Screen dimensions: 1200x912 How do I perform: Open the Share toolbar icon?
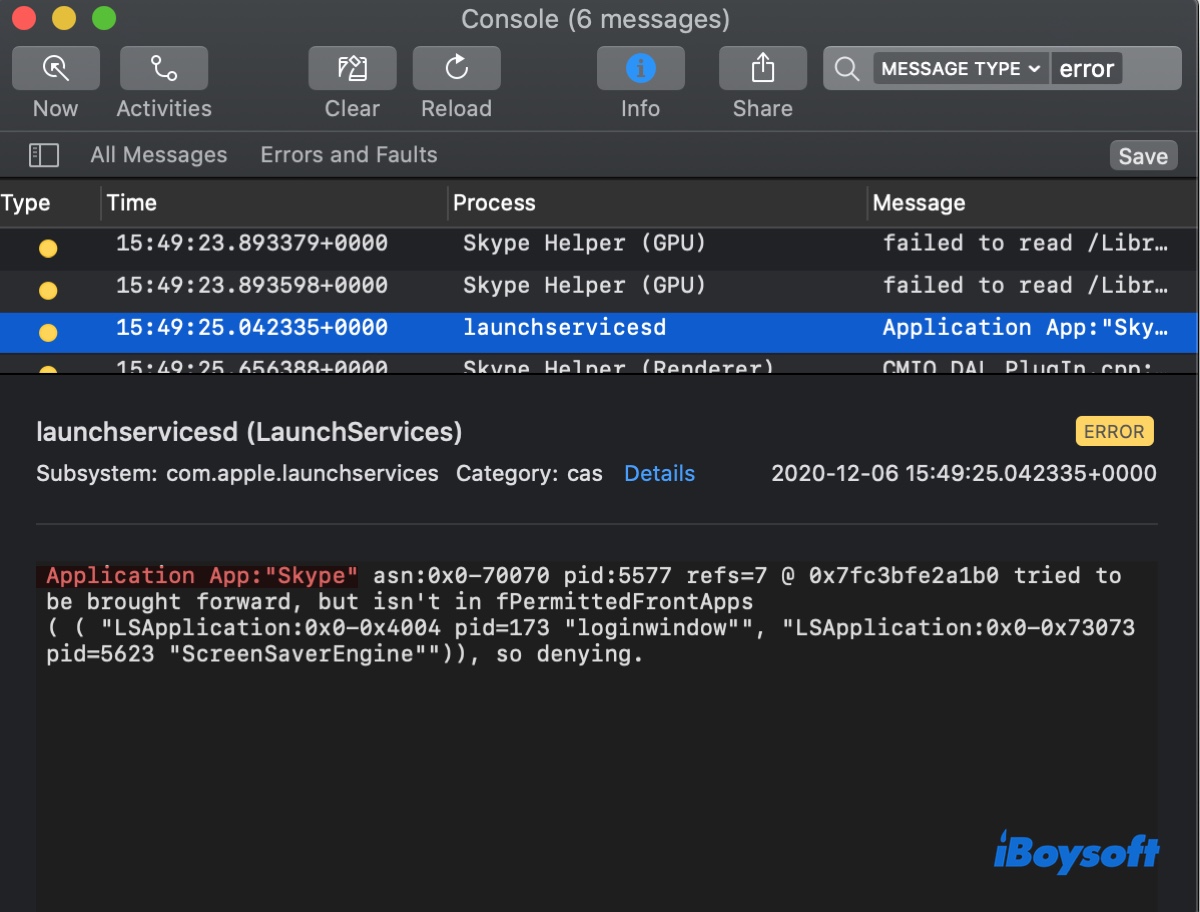click(762, 68)
